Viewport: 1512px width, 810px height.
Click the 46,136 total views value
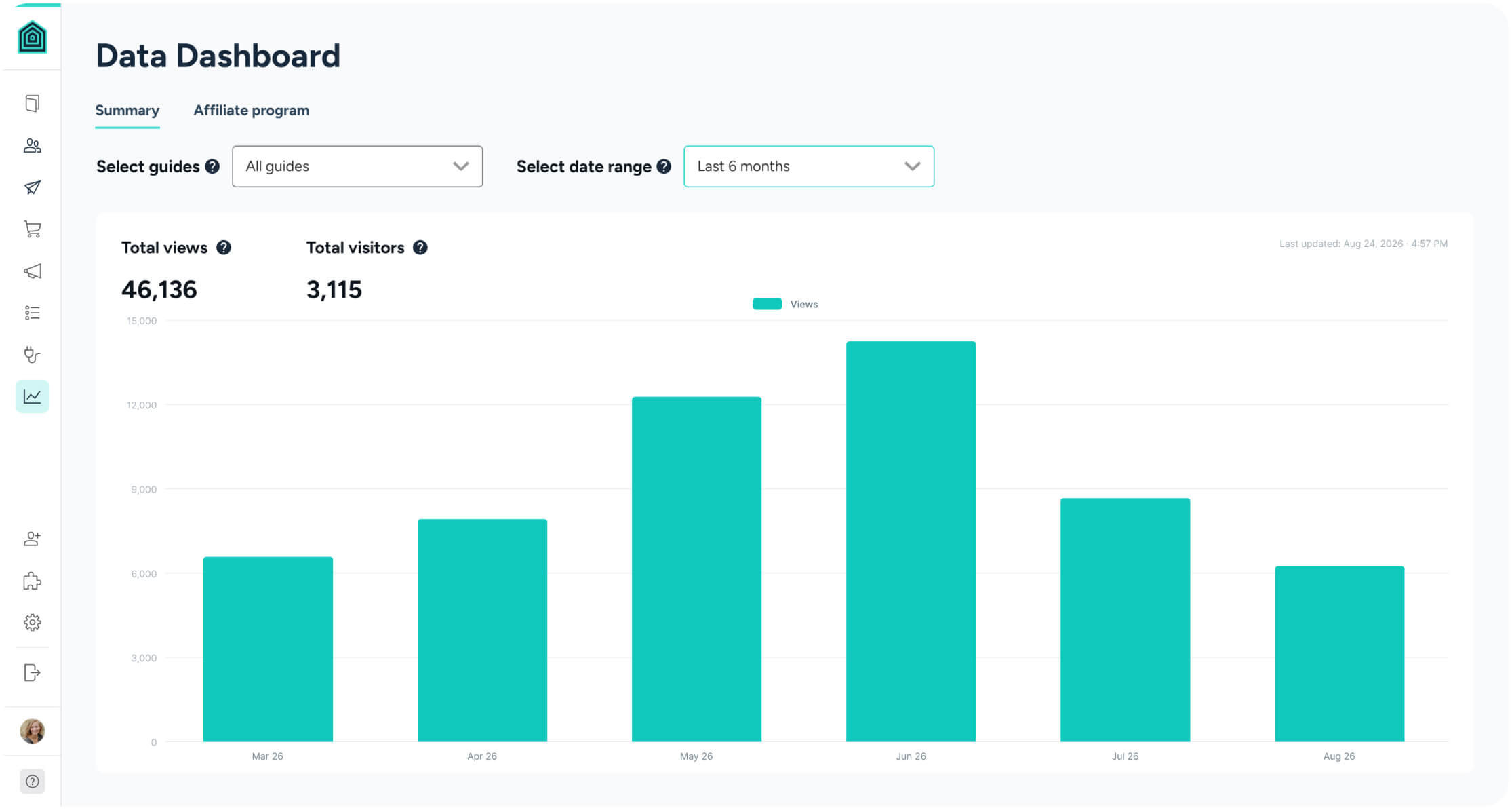[159, 290]
